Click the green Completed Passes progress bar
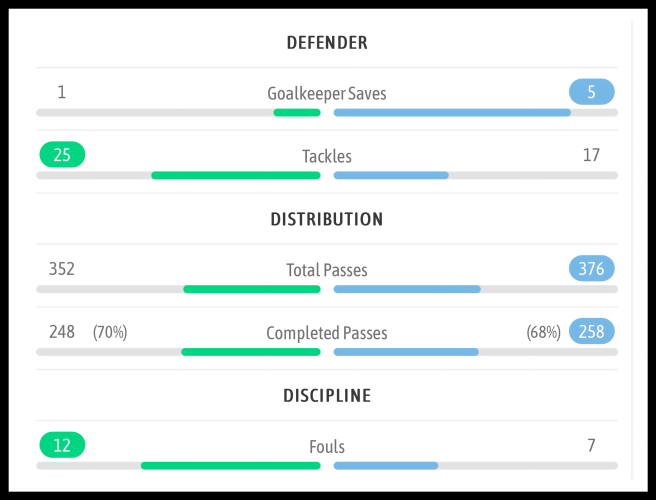 (x=251, y=352)
